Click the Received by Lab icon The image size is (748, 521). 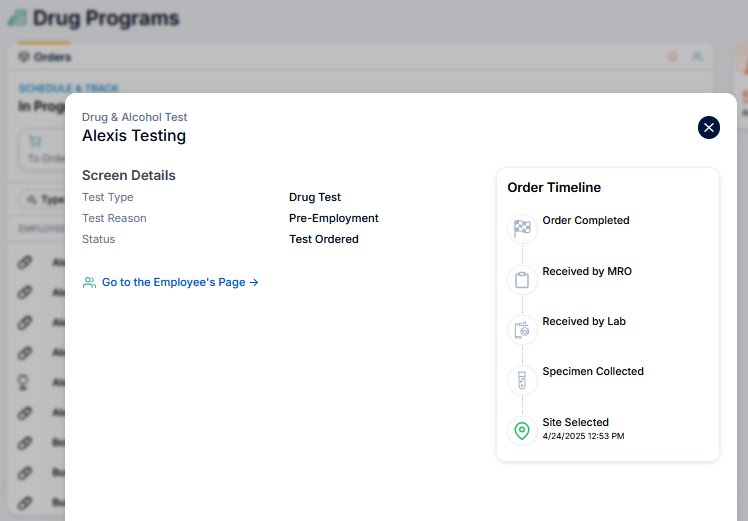click(x=522, y=330)
